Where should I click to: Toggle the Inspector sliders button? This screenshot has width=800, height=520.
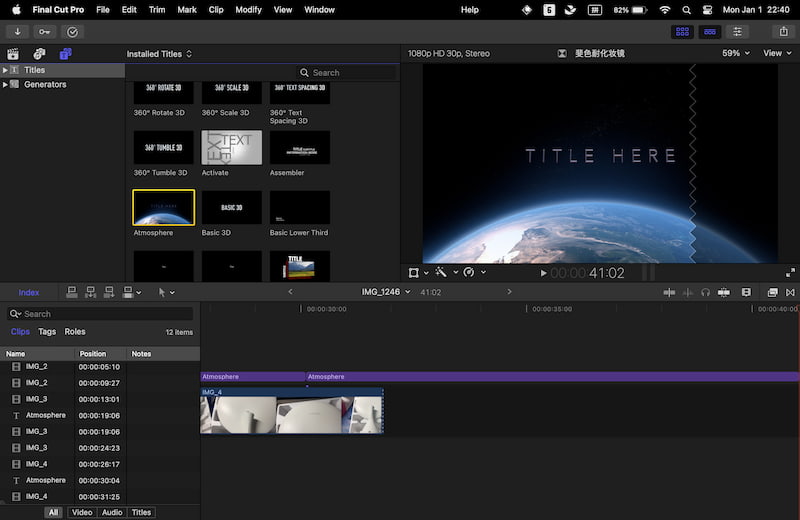tap(738, 31)
